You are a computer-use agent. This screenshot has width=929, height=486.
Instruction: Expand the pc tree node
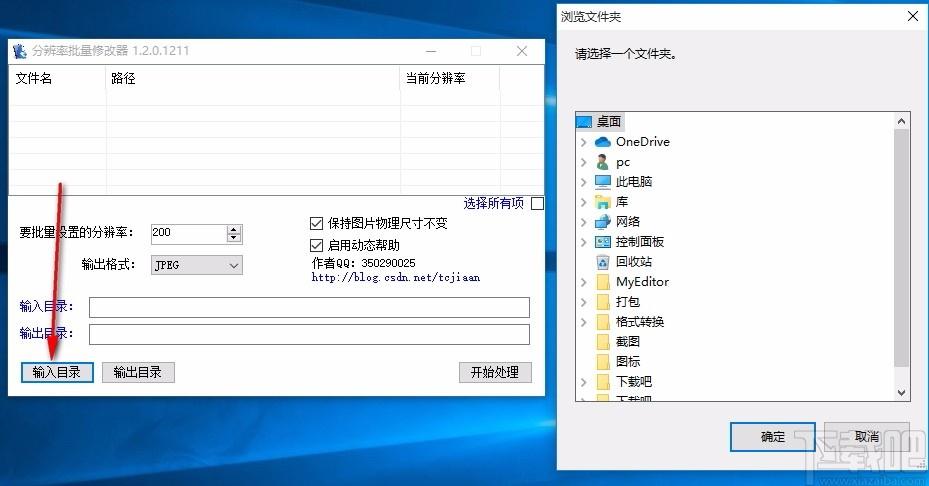pos(584,162)
